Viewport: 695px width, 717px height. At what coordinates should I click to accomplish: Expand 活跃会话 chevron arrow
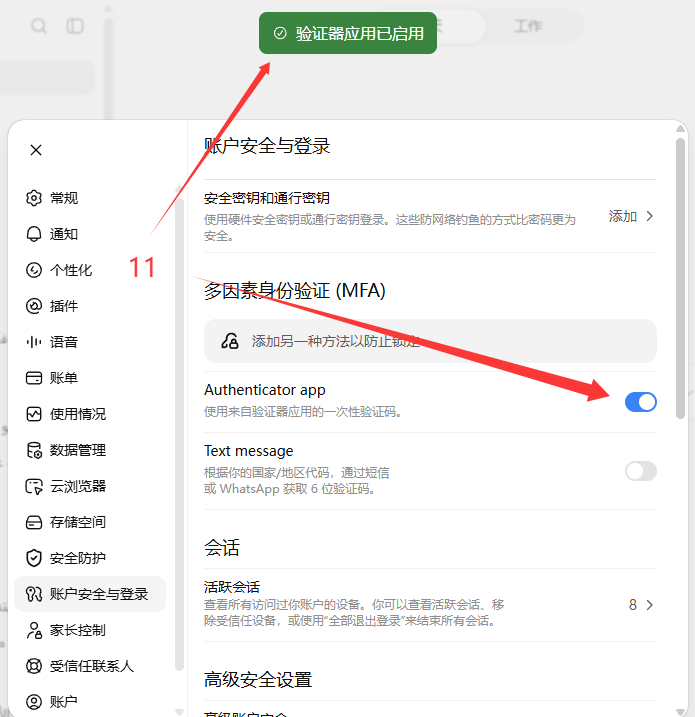click(649, 605)
